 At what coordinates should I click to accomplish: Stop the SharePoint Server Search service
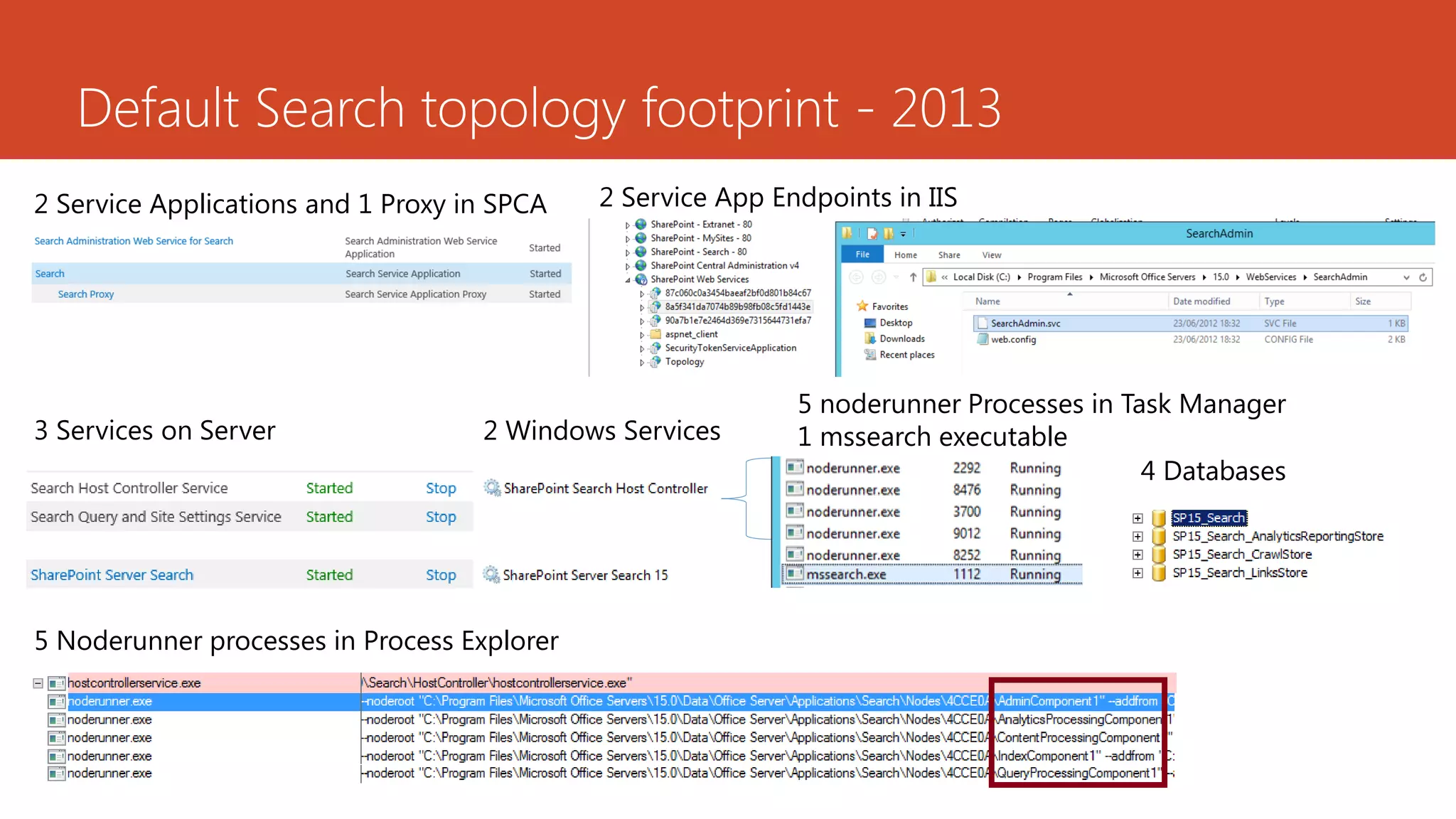441,575
